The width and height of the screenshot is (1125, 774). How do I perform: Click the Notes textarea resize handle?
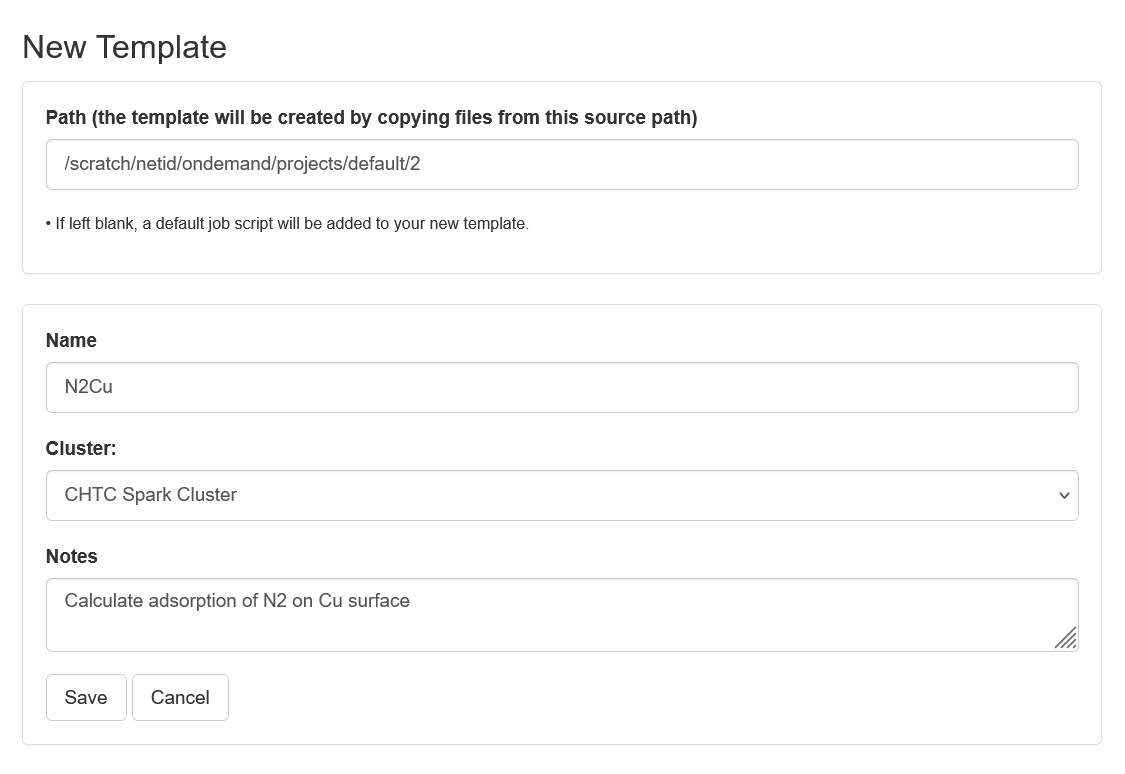click(1066, 638)
